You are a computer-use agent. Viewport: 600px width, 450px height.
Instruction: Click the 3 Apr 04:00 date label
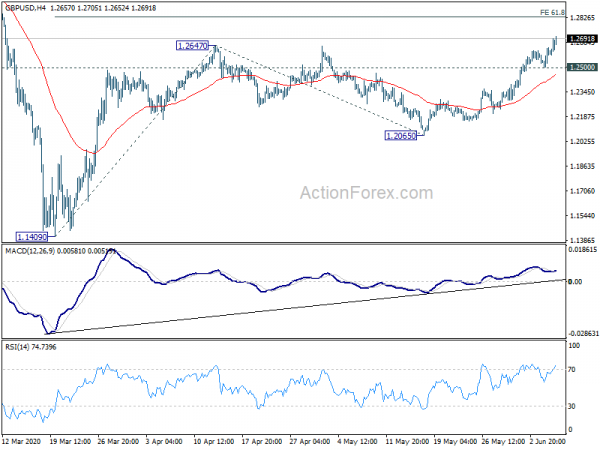pyautogui.click(x=165, y=441)
